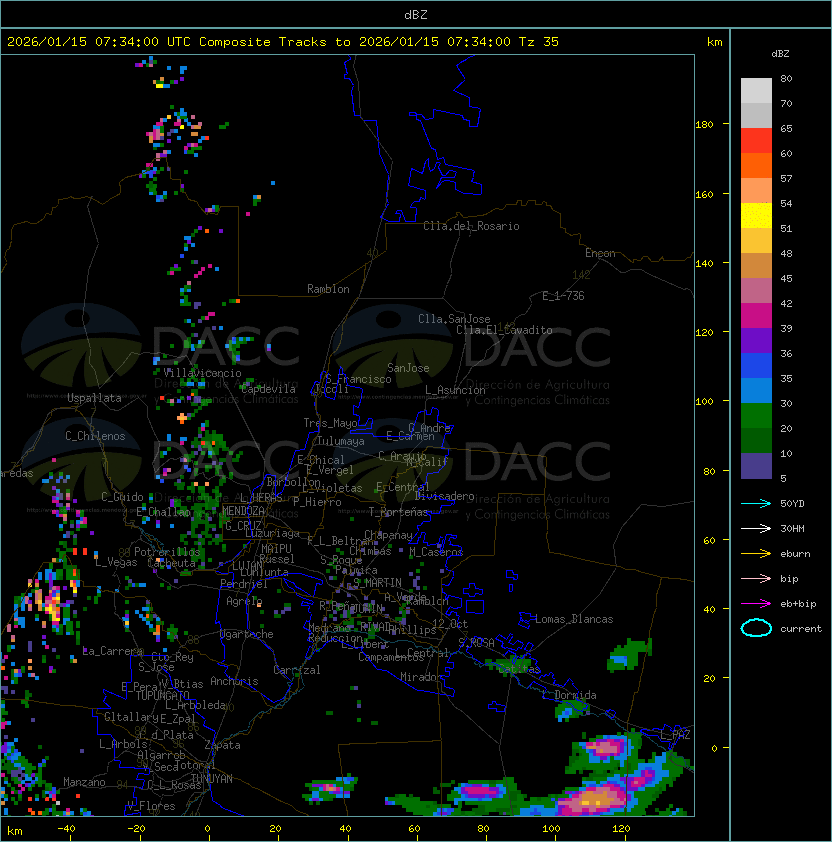The image size is (832, 842).
Task: Click the green 20-30 dBZ legend swatch
Action: [x=756, y=416]
